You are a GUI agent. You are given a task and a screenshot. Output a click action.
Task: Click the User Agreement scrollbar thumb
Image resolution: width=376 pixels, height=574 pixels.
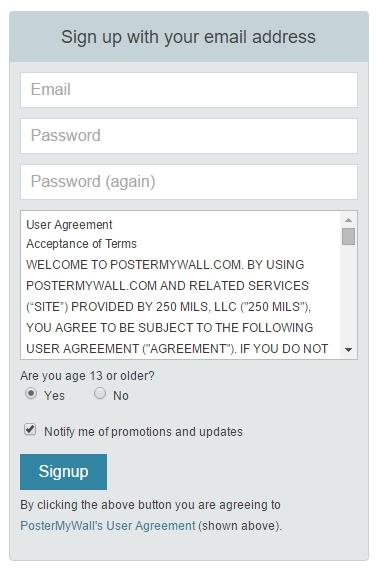tap(348, 236)
